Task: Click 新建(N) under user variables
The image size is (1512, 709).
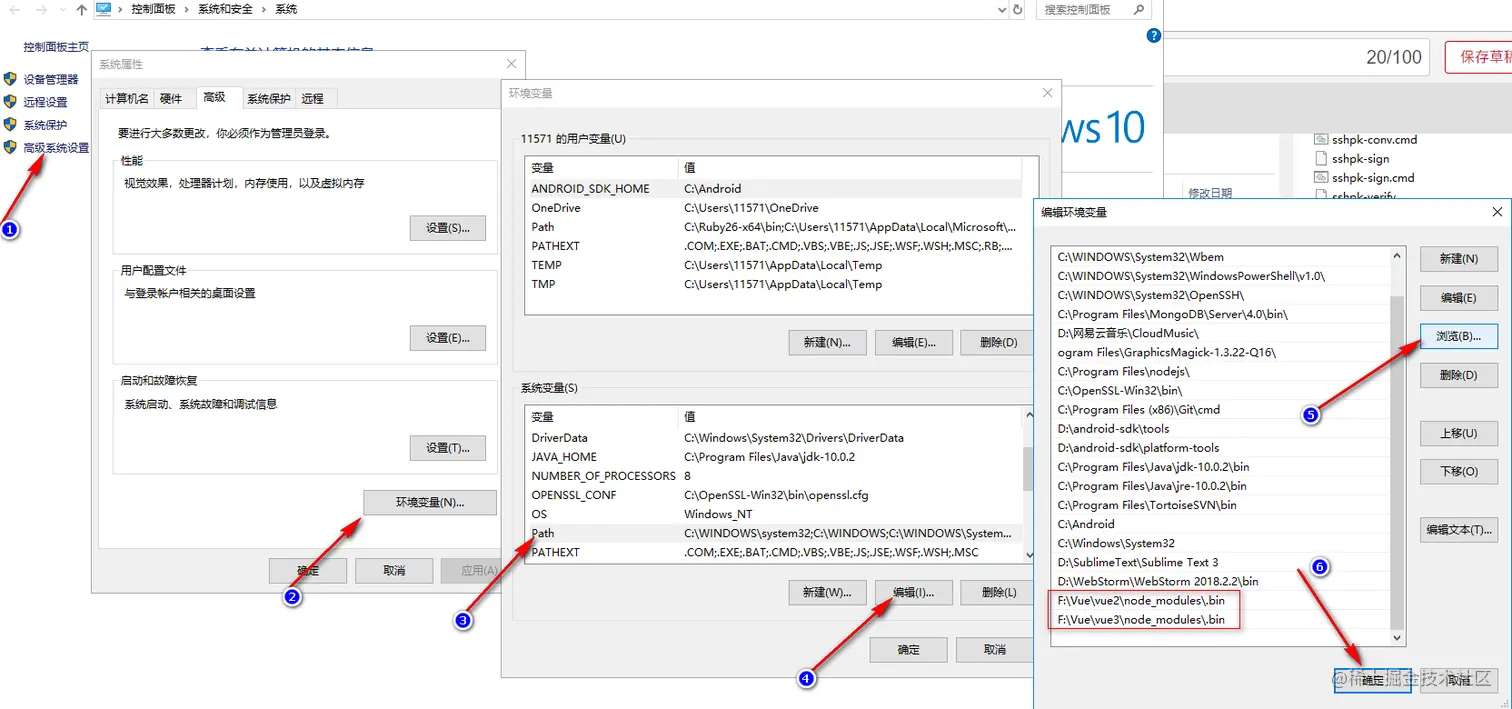Action: (x=826, y=342)
